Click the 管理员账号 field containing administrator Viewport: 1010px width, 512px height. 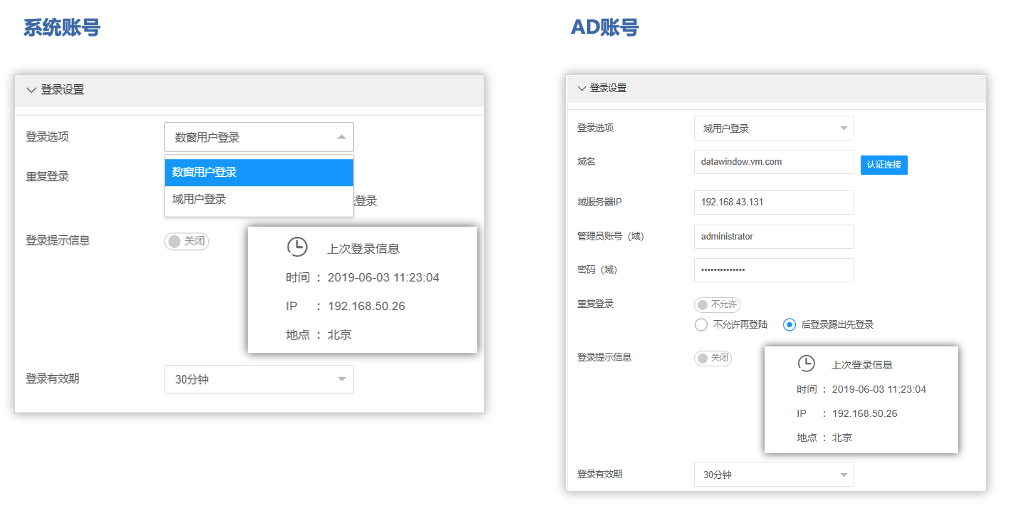point(773,236)
